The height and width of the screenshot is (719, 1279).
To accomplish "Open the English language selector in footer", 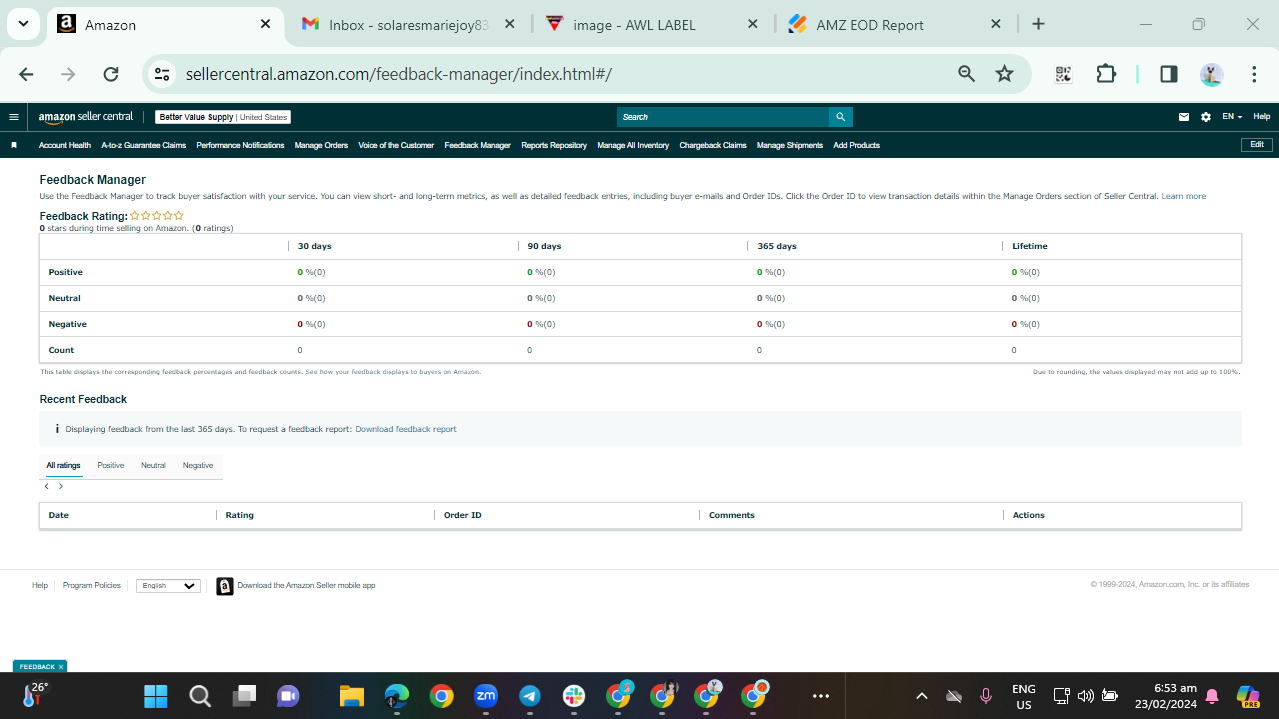I will click(x=168, y=586).
